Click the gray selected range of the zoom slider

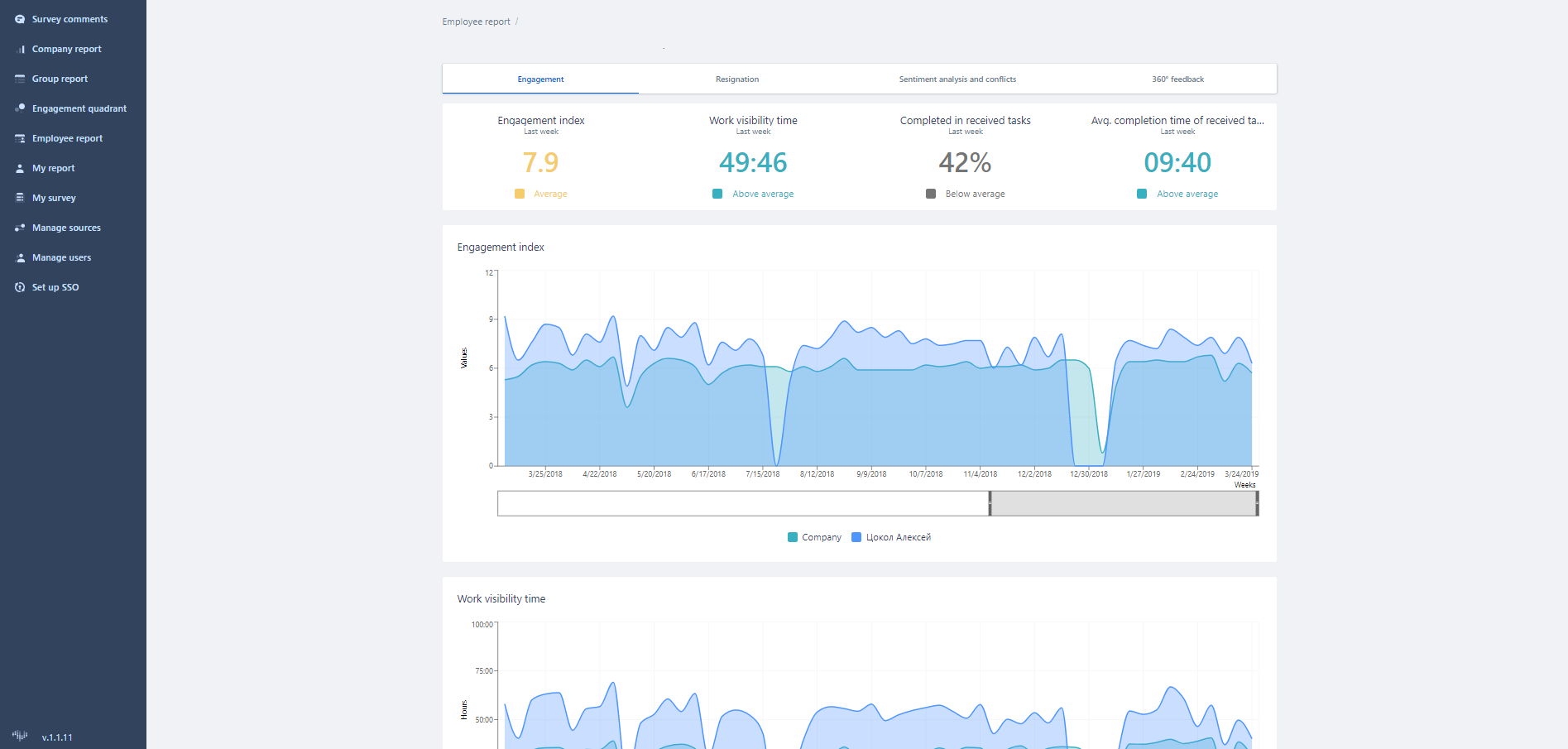tap(1123, 503)
